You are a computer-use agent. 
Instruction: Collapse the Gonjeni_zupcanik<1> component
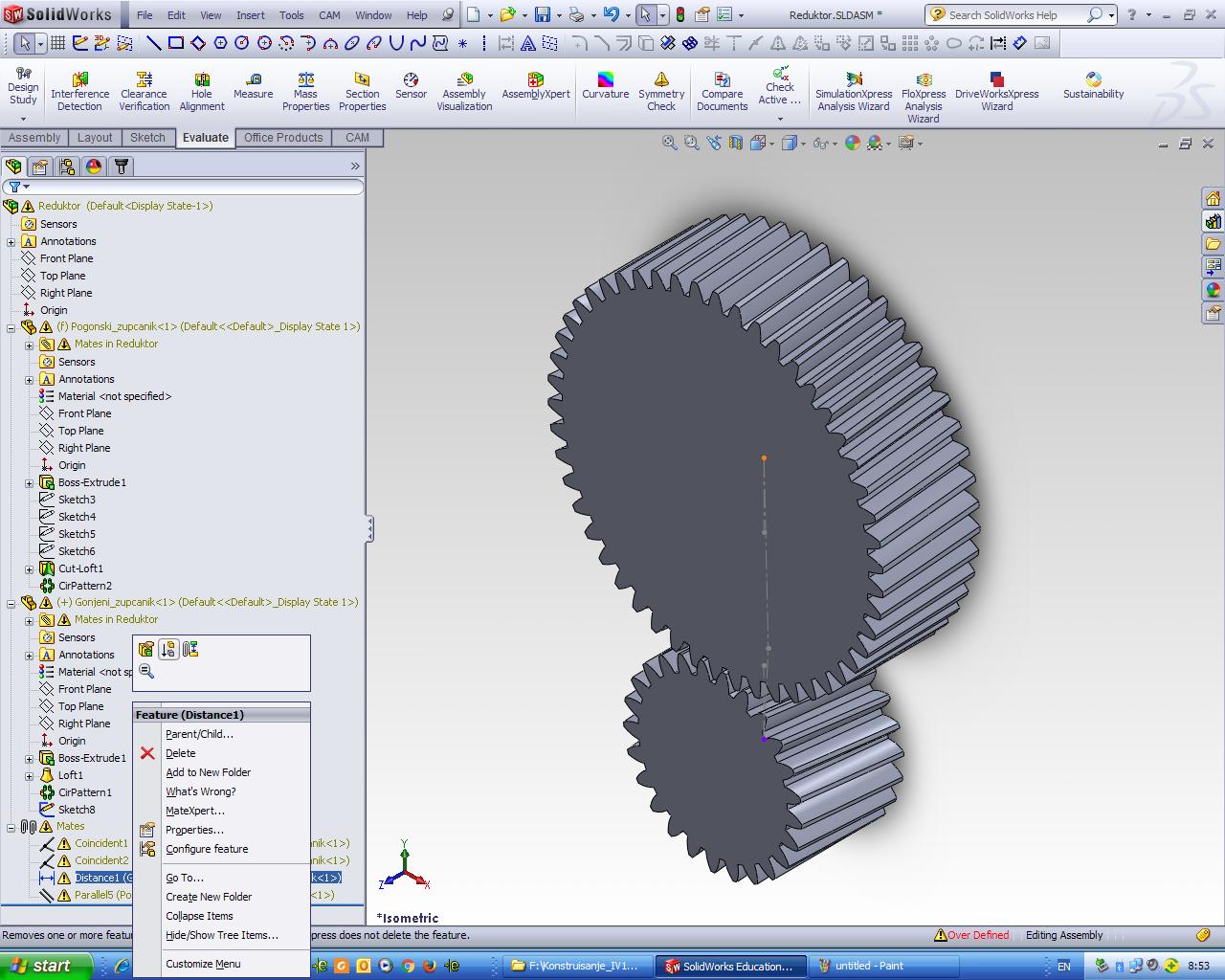click(11, 603)
